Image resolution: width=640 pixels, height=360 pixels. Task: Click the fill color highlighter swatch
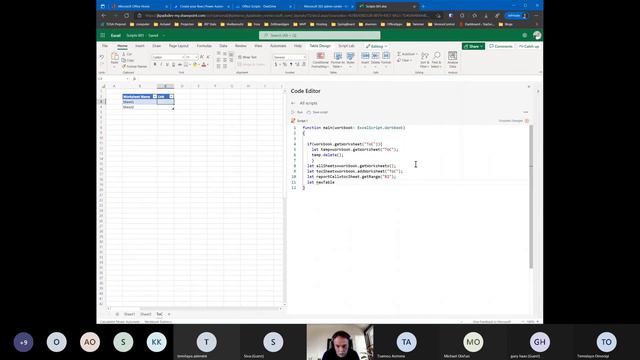[195, 64]
